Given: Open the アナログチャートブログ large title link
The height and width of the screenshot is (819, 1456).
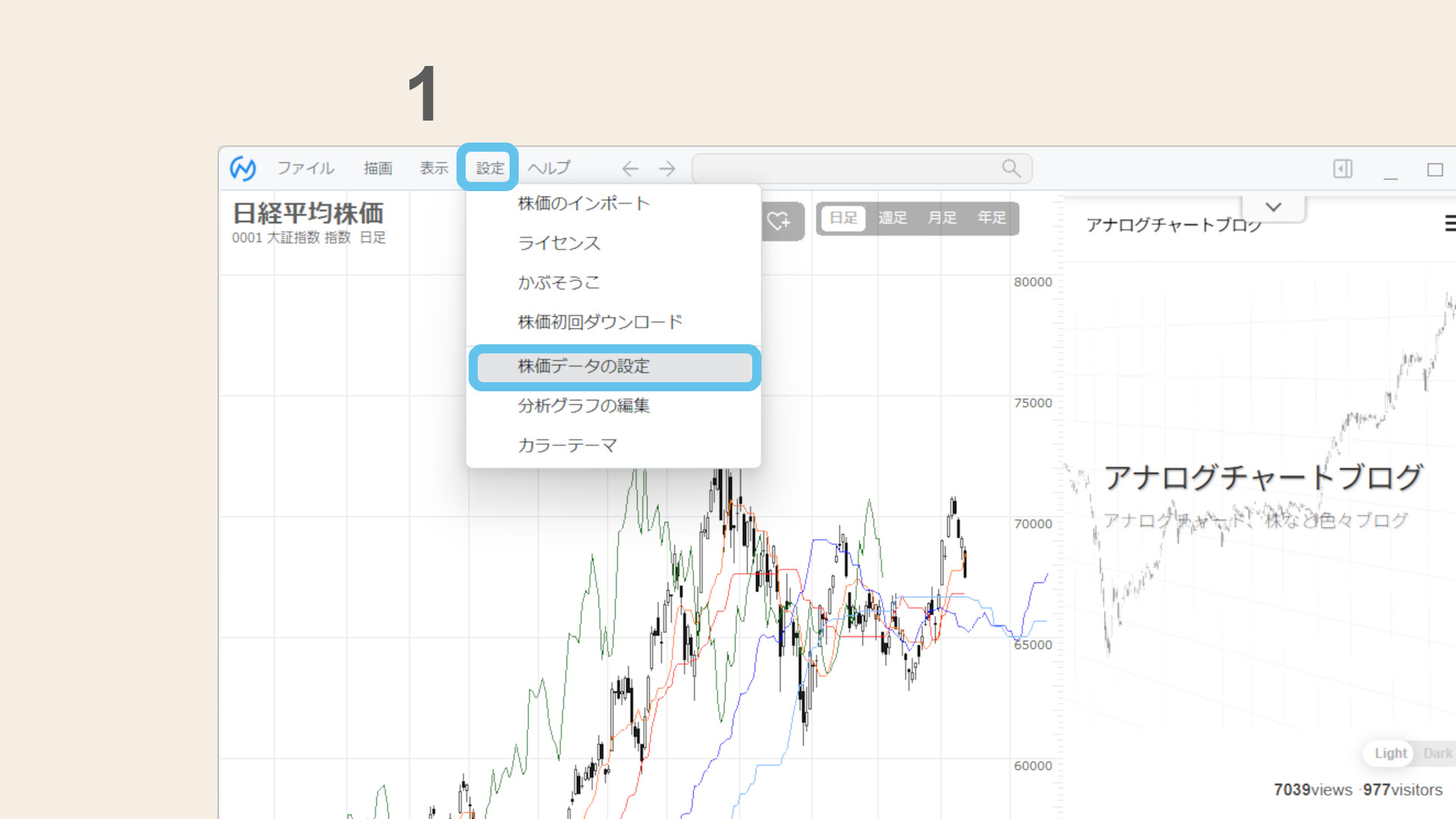Looking at the screenshot, I should pyautogui.click(x=1263, y=478).
